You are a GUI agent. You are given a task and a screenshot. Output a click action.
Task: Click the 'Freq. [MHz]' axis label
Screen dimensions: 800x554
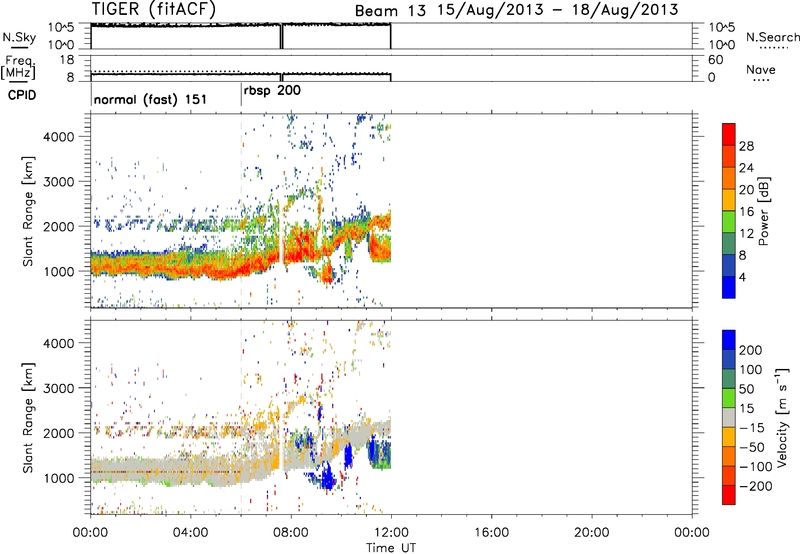click(18, 68)
